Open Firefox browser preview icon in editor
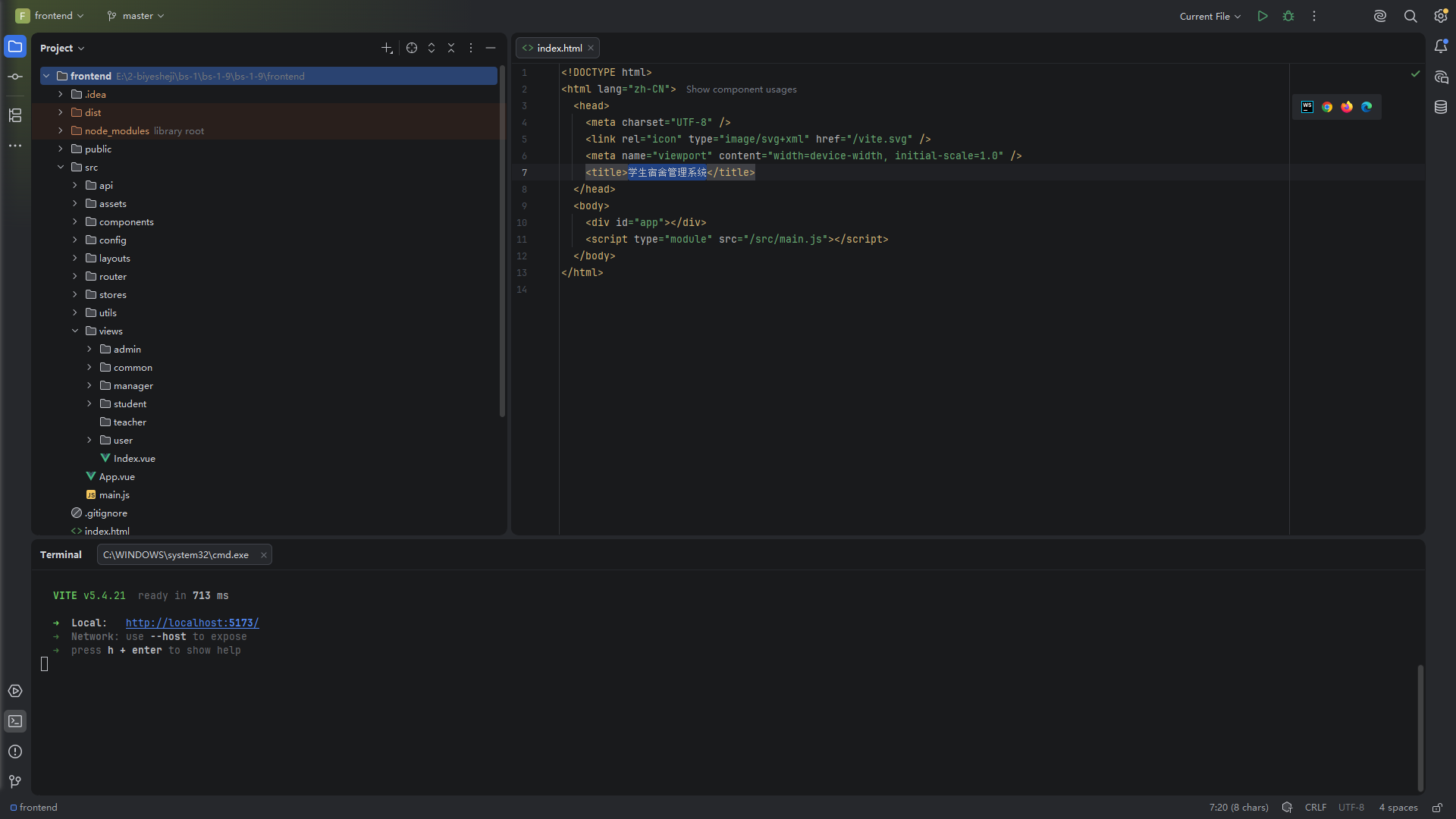The image size is (1456, 819). click(1347, 107)
